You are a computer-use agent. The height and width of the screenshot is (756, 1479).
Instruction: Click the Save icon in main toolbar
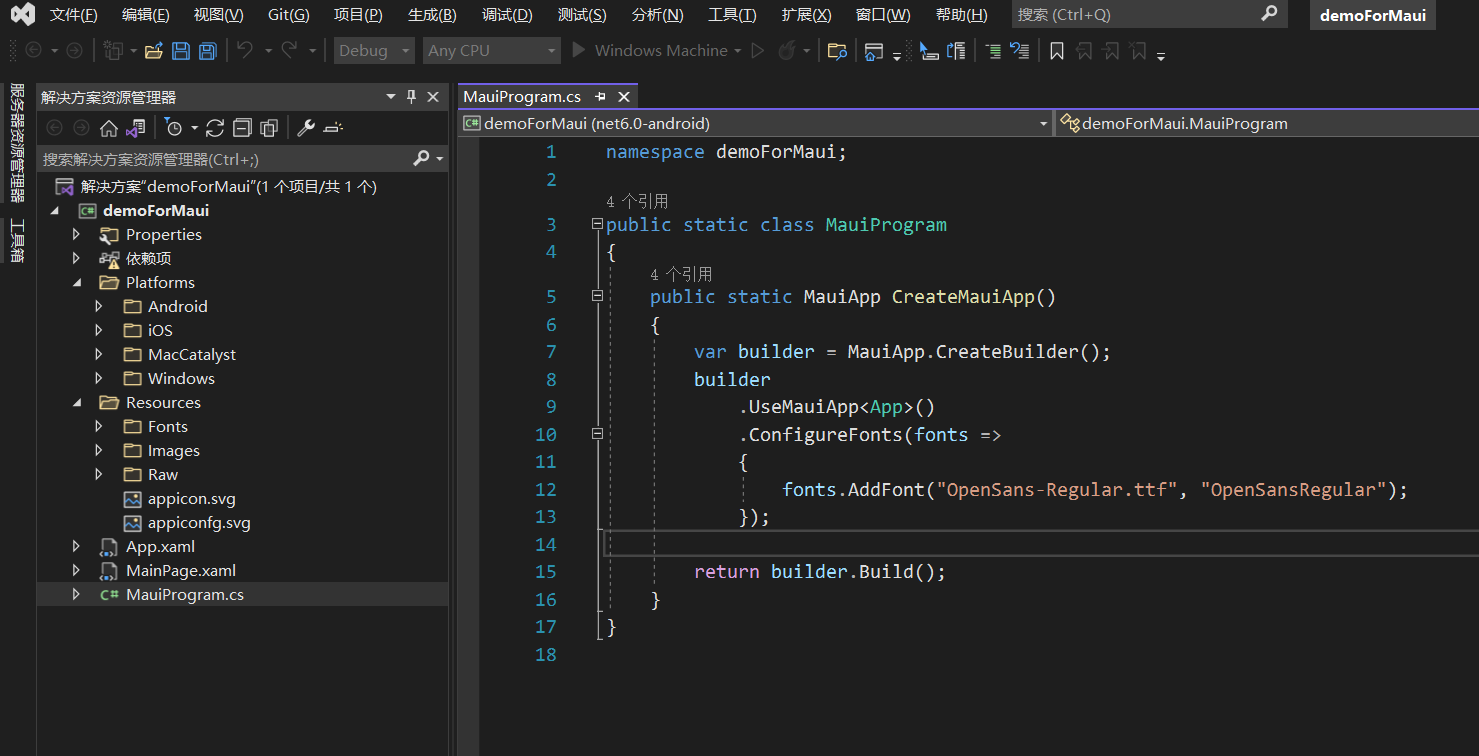pos(181,51)
